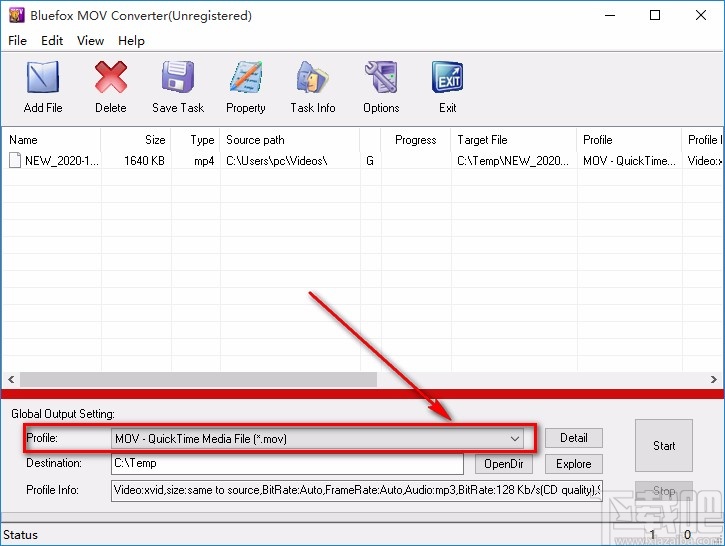
Task: Click the 1640 KB size cell
Action: [144, 161]
